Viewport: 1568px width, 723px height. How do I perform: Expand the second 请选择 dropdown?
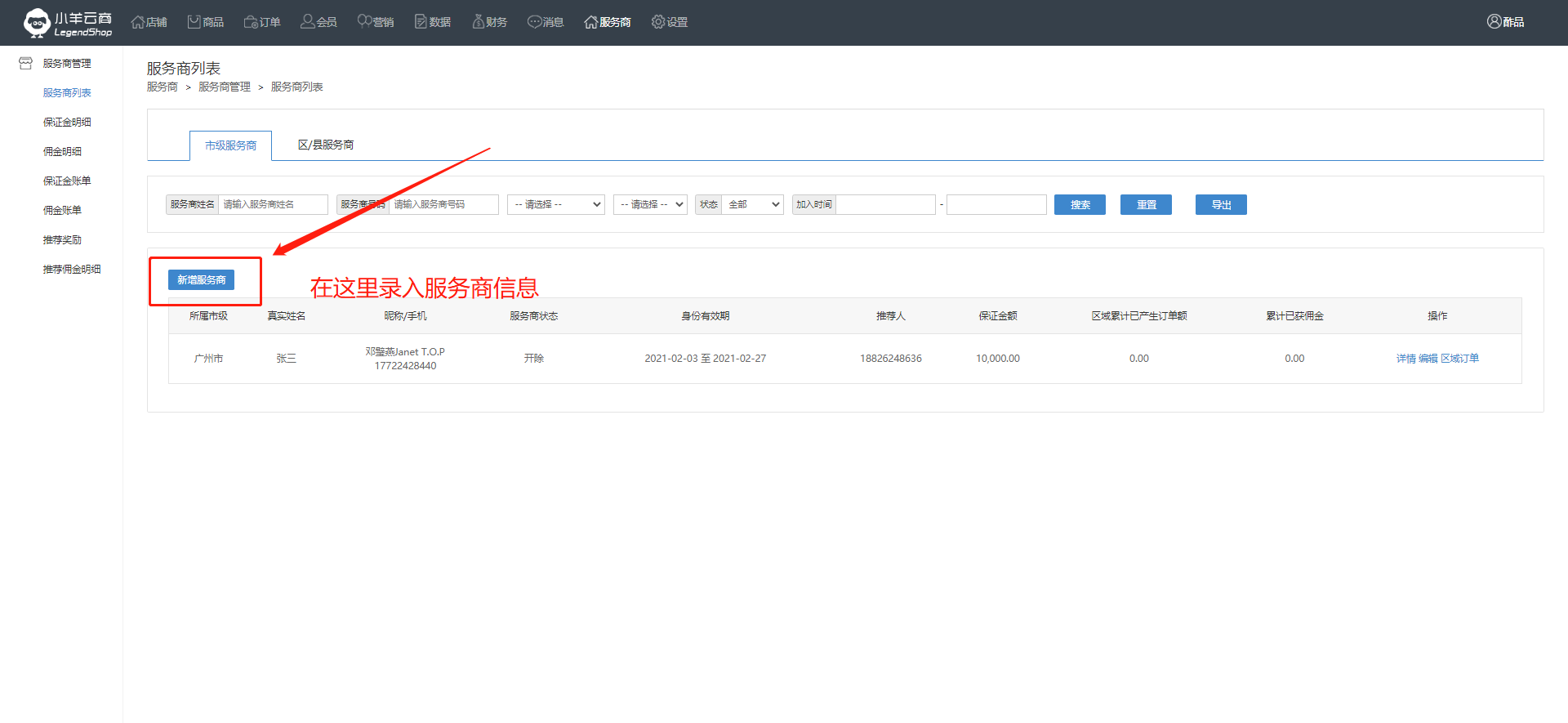(x=651, y=204)
